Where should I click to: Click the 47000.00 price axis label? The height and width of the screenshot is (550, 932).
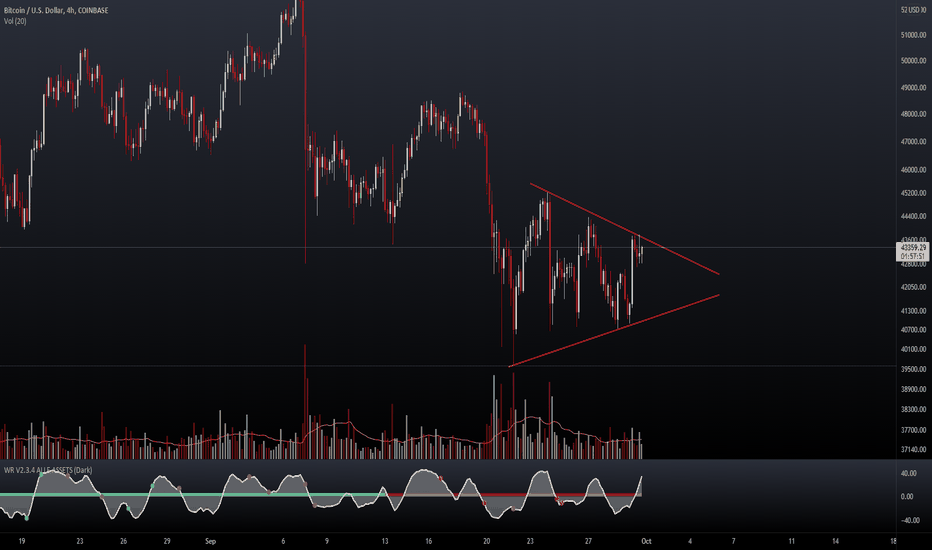coord(913,142)
